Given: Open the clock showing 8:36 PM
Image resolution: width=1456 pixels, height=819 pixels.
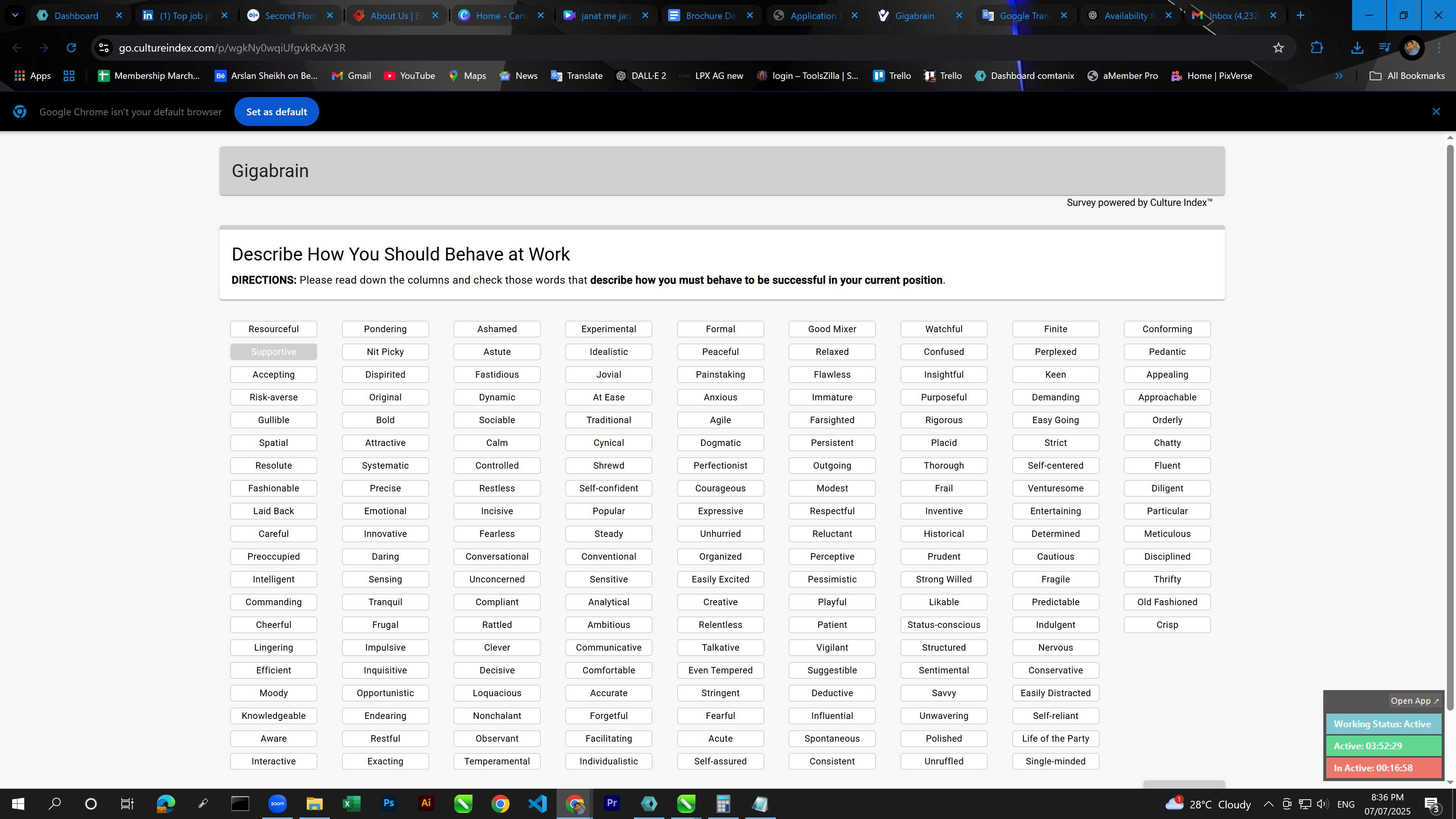Looking at the screenshot, I should tap(1388, 804).
